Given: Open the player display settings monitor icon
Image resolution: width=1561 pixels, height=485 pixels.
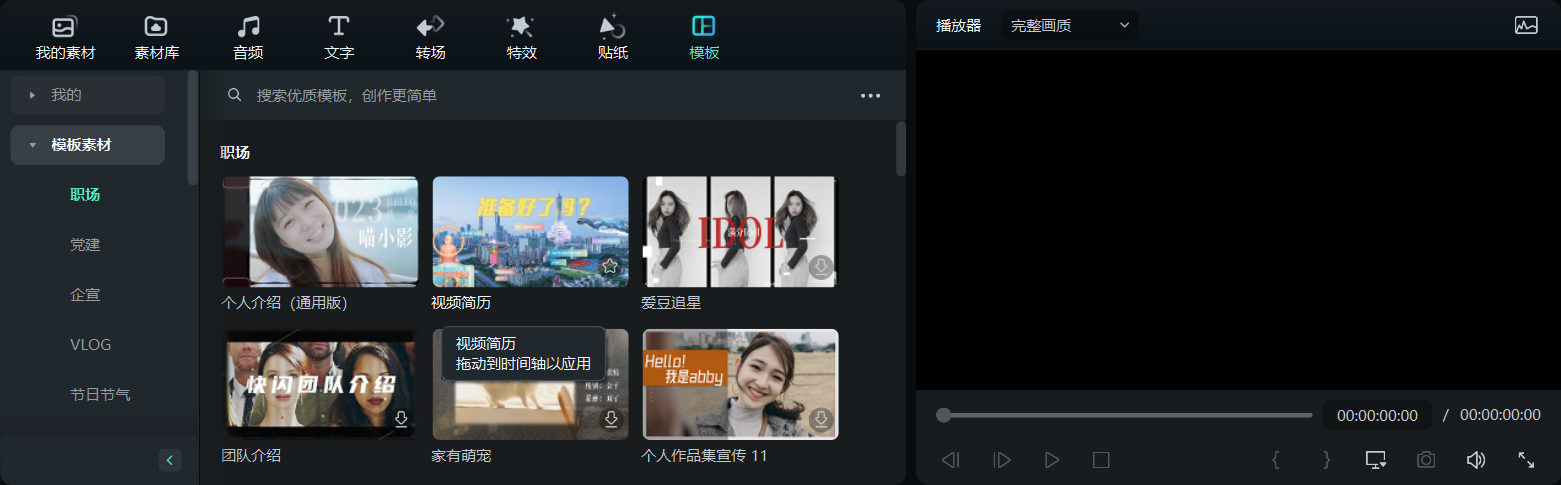Looking at the screenshot, I should click(x=1376, y=460).
